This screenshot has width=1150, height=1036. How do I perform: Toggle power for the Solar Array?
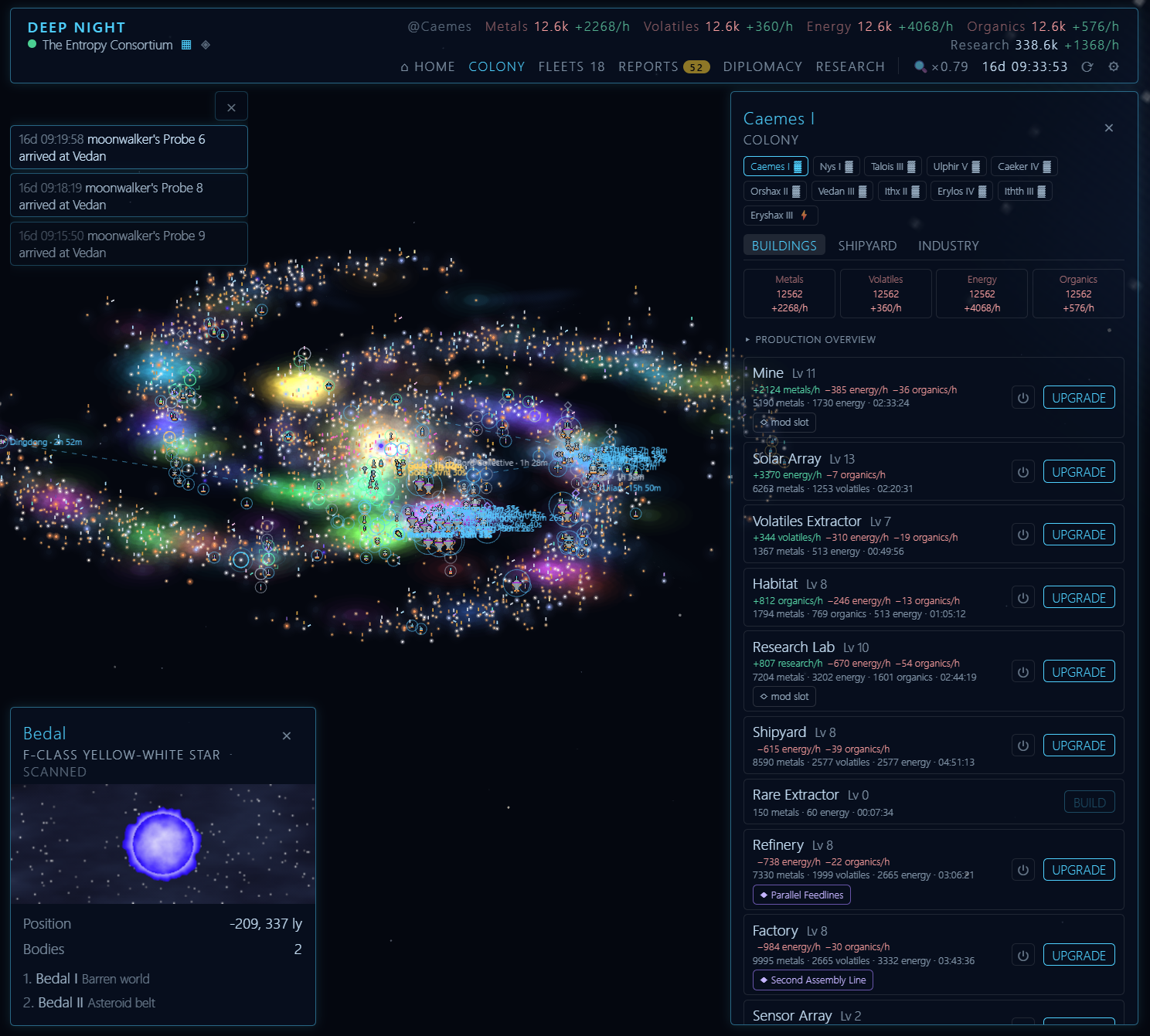tap(1023, 472)
